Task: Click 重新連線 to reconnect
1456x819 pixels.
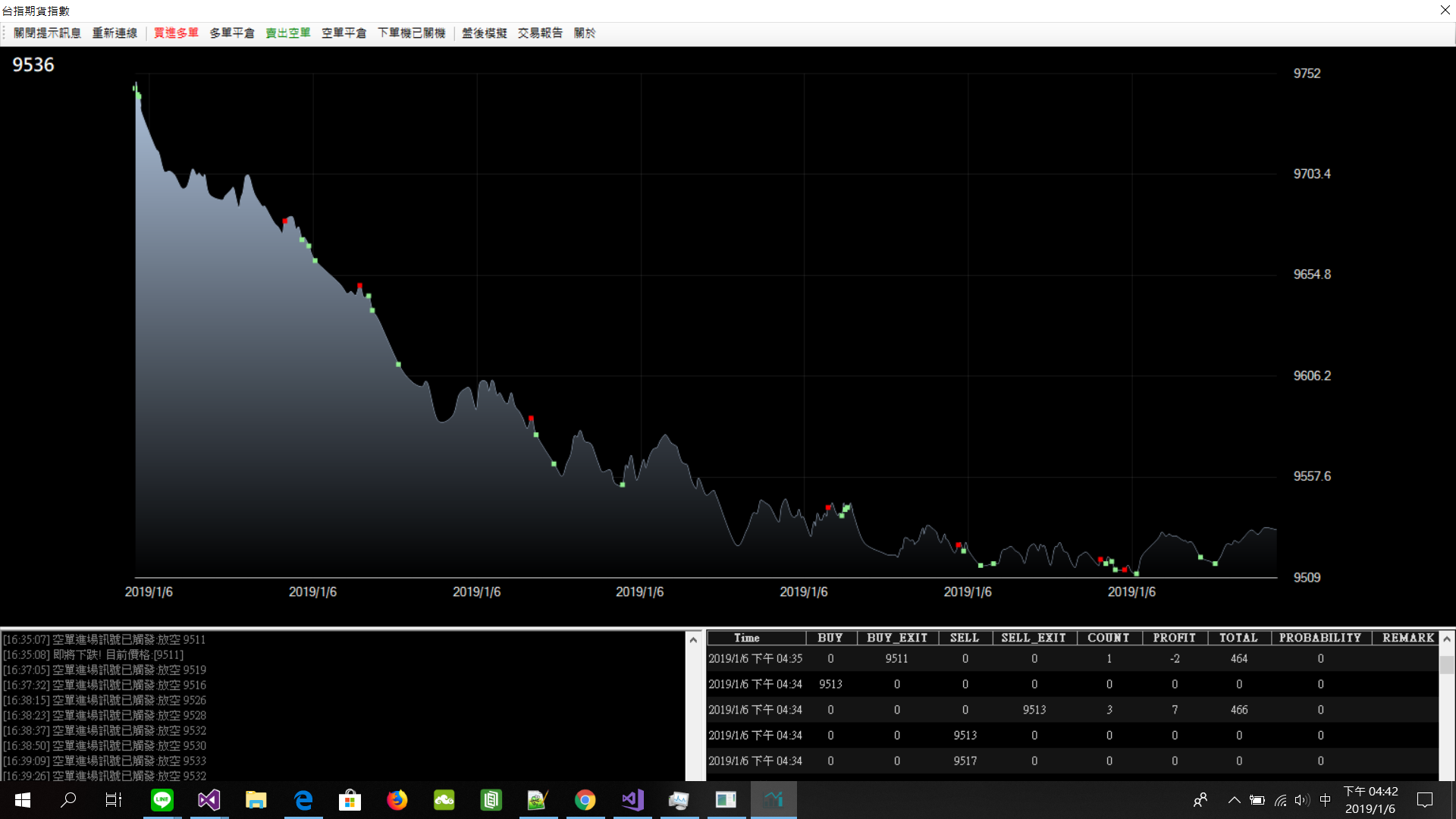Action: [115, 33]
